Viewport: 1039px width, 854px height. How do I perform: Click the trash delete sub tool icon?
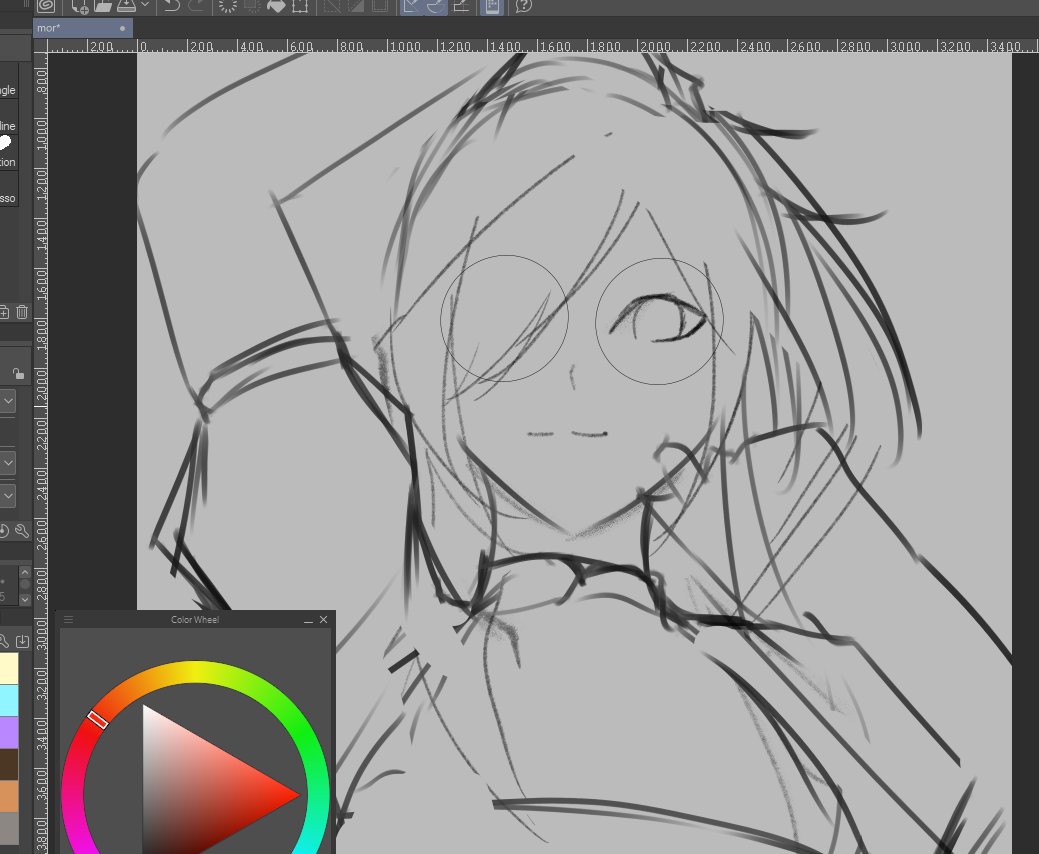(22, 312)
